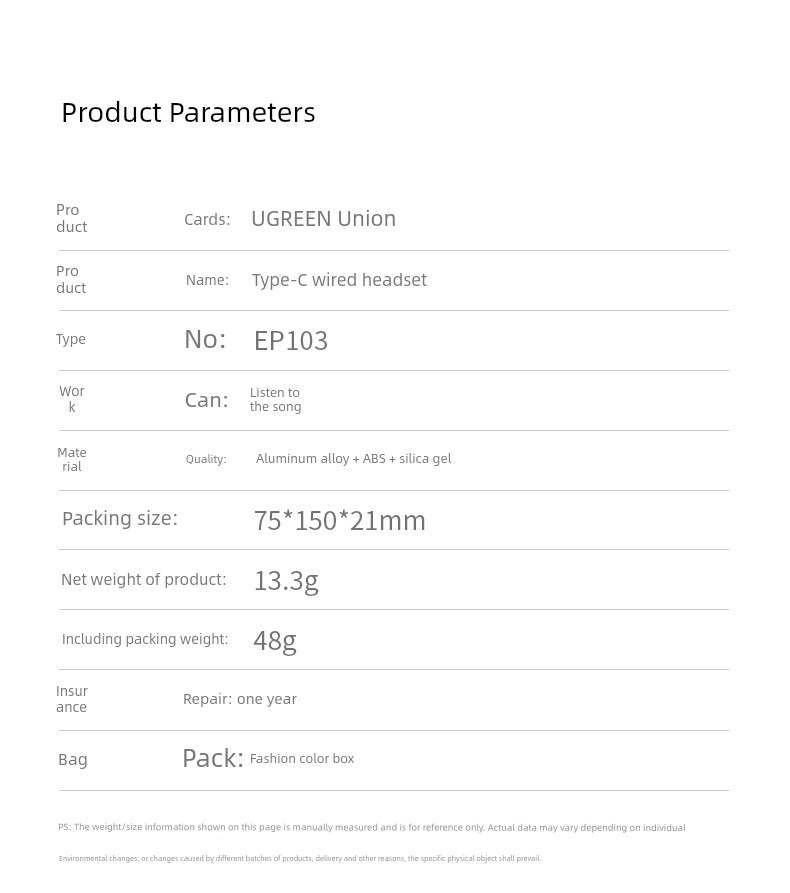This screenshot has width=790, height=893.
Task: Click the Type-C wired headset name
Action: pyautogui.click(x=339, y=280)
